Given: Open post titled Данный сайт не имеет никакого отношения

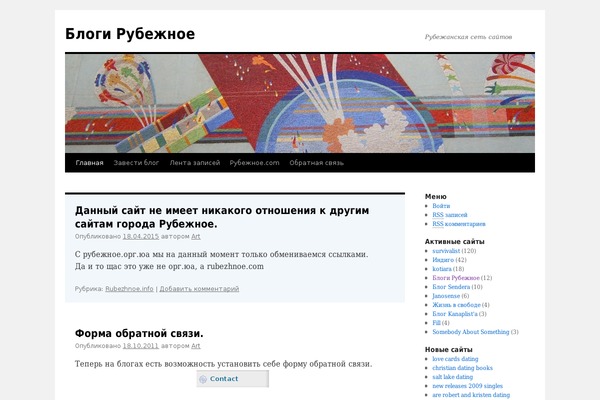Looking at the screenshot, I should [222, 217].
